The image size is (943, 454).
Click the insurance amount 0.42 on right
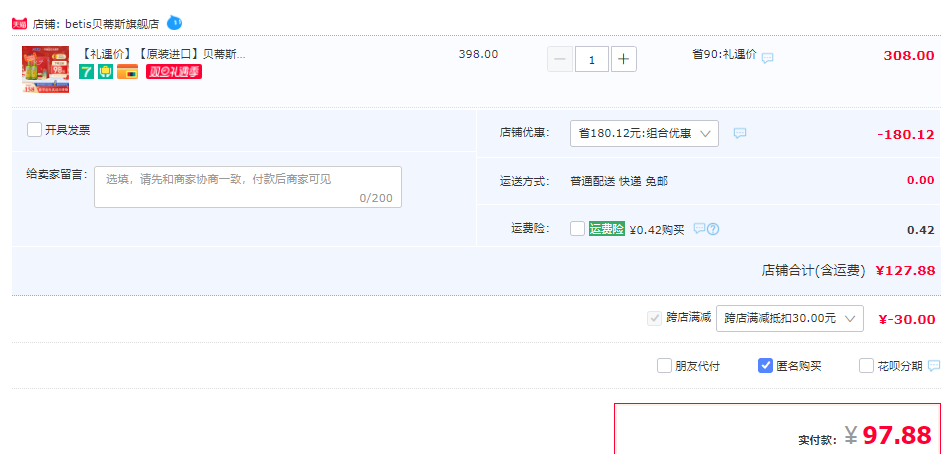pos(921,230)
